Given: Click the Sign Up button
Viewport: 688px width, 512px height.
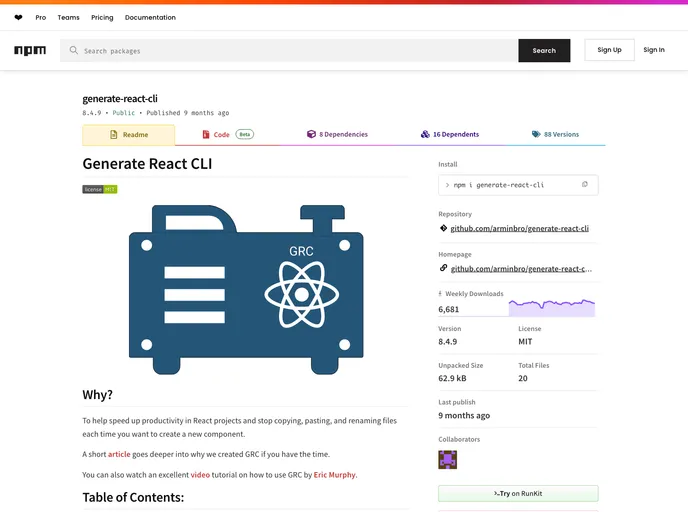Looking at the screenshot, I should pos(609,50).
